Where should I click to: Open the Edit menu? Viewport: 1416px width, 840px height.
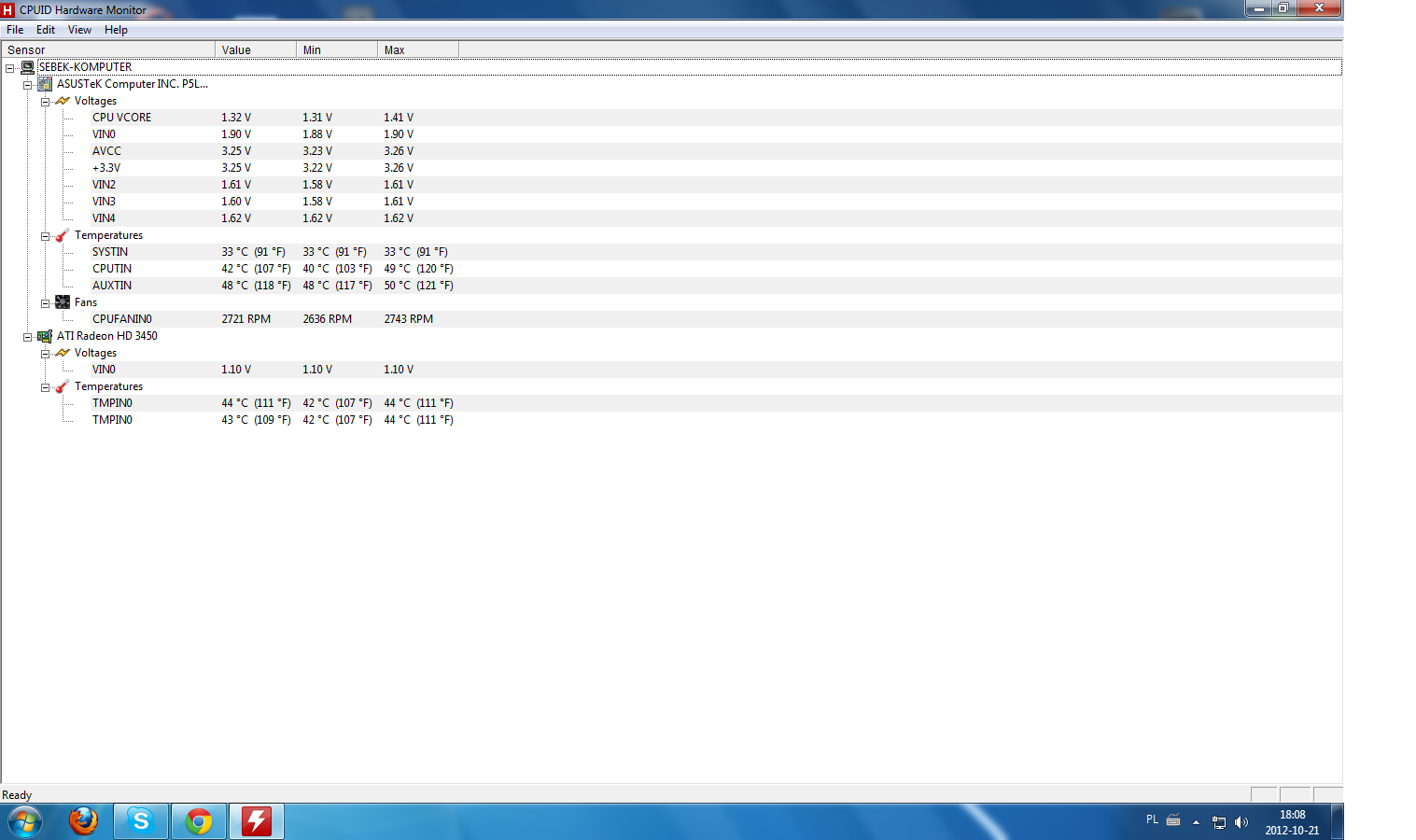click(x=46, y=30)
